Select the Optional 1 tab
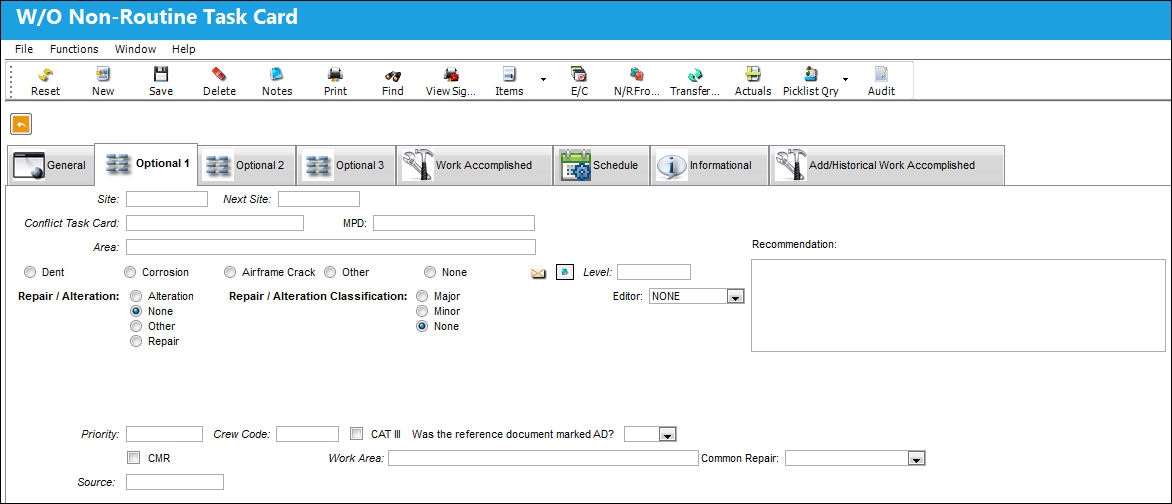The height and width of the screenshot is (504, 1172). click(146, 164)
